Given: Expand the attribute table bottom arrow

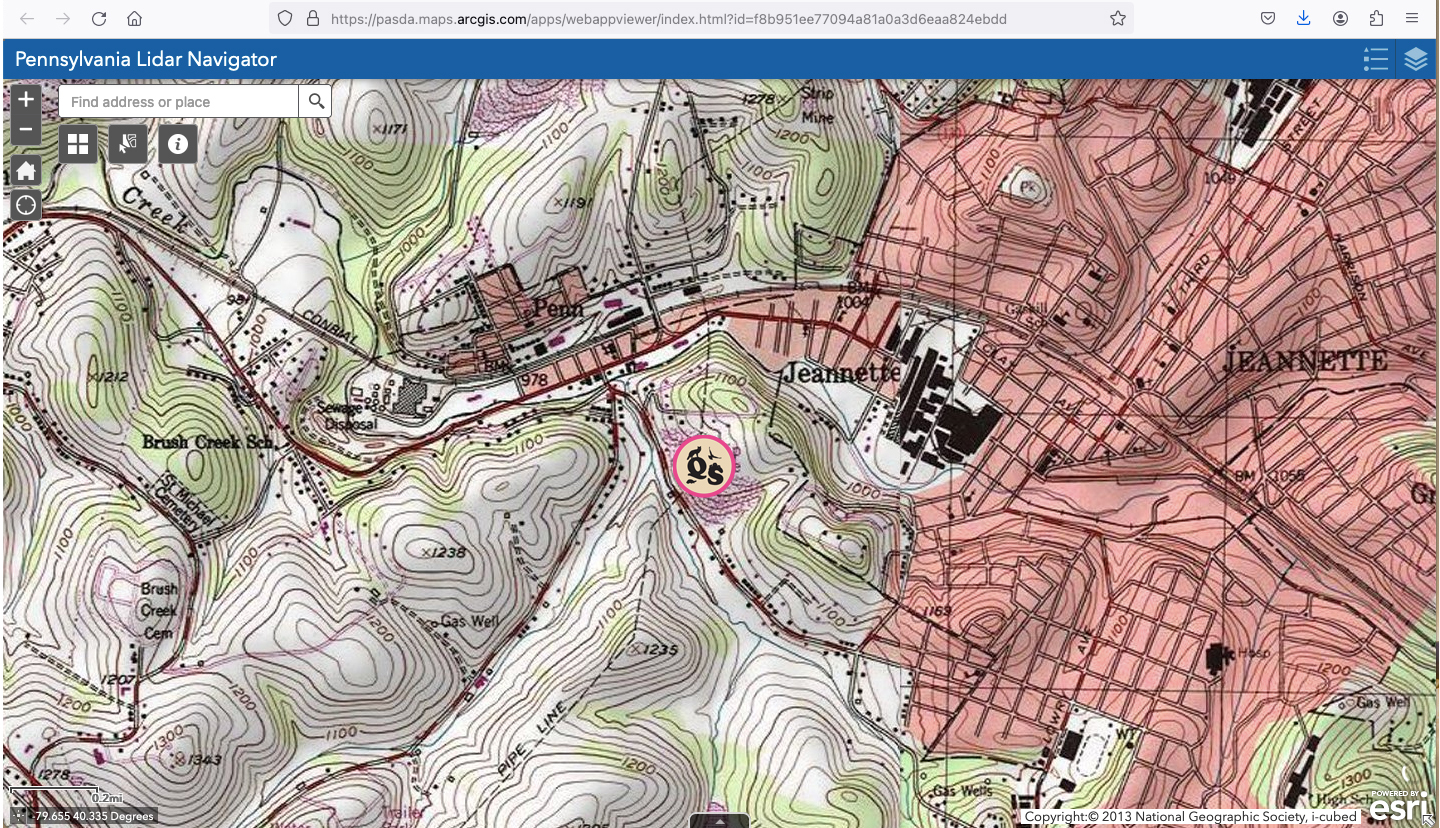Looking at the screenshot, I should click(719, 821).
